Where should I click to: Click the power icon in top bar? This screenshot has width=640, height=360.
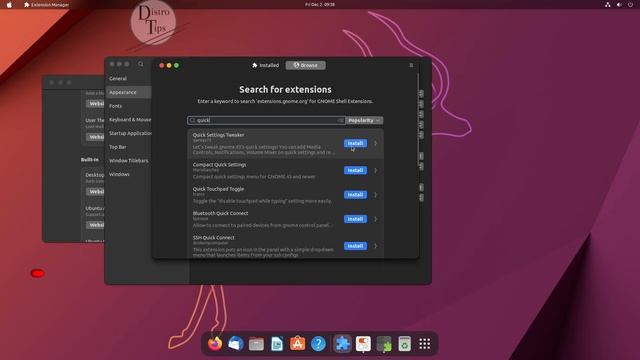point(630,4)
